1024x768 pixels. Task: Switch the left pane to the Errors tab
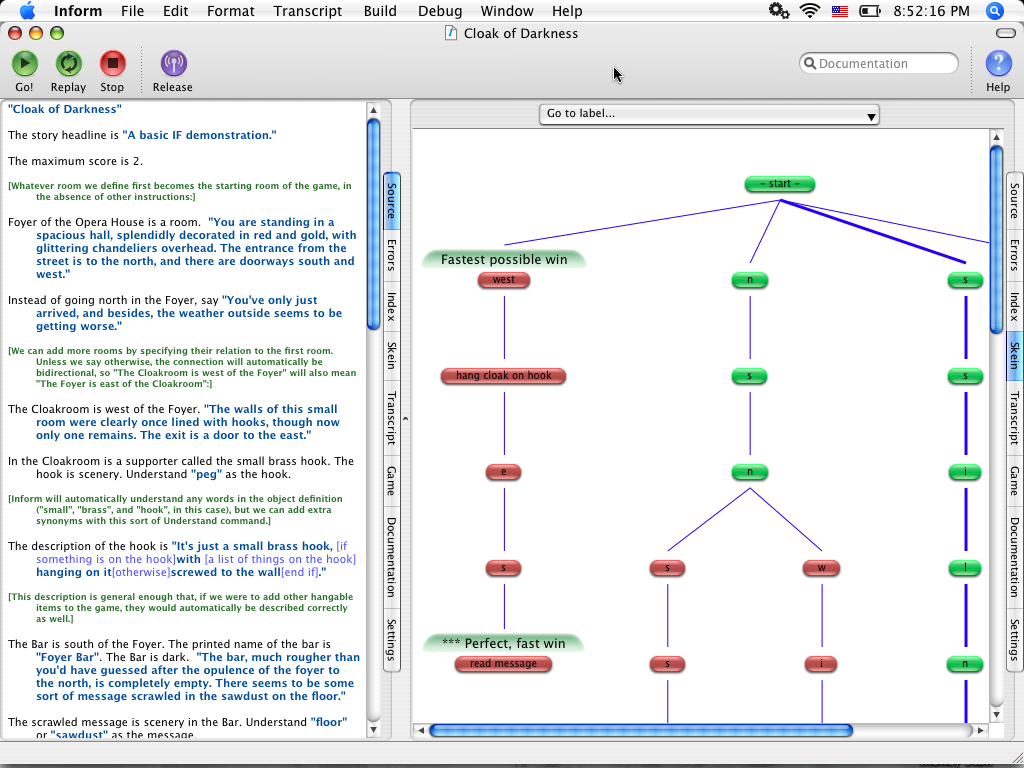point(391,255)
